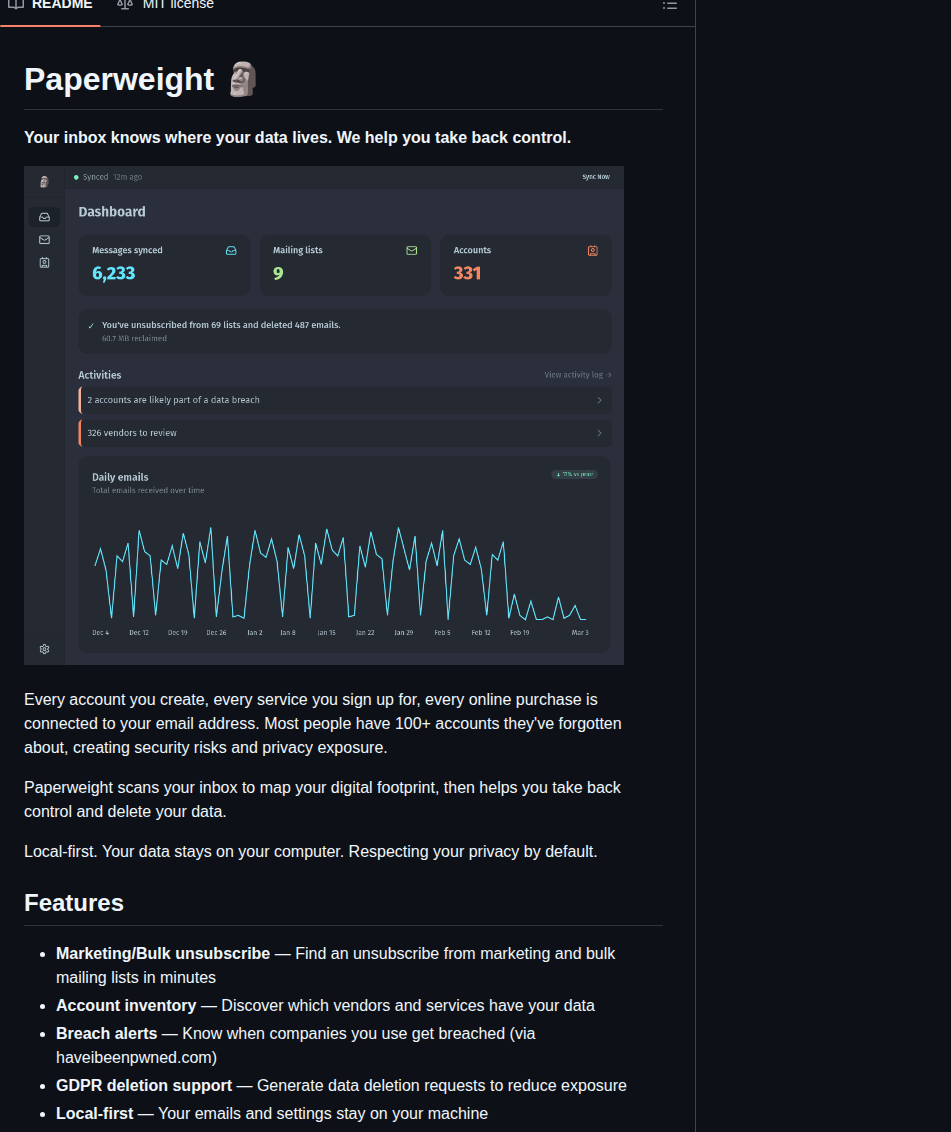Open the README outline list icon

[669, 6]
